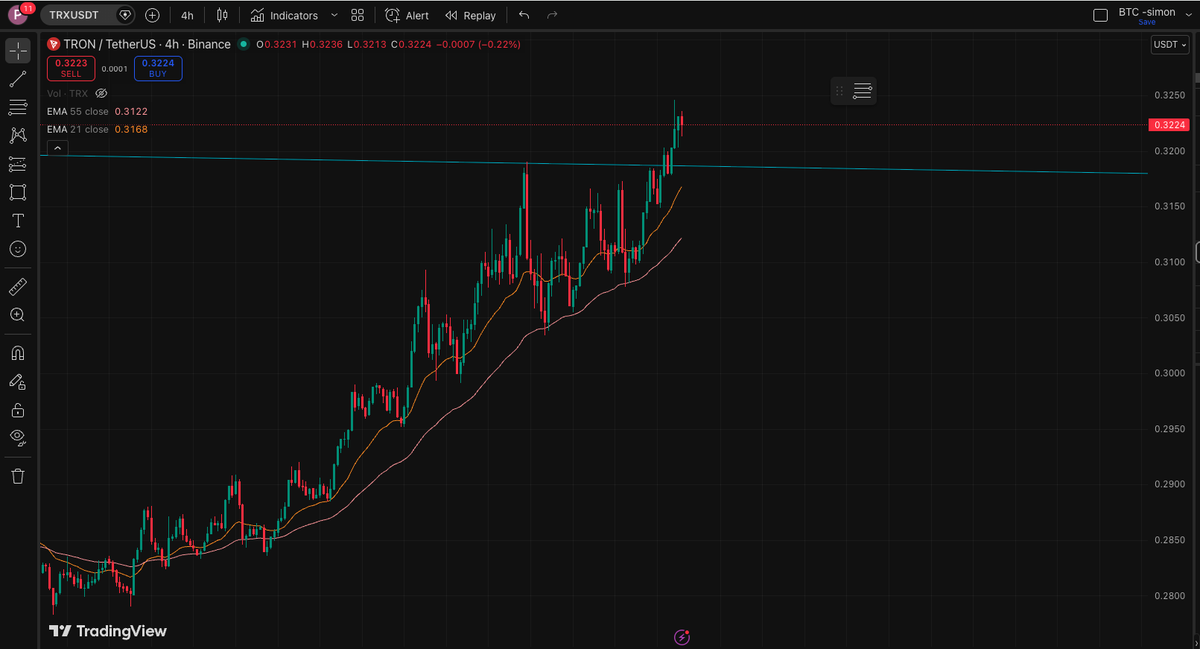Click the TradingView logo
This screenshot has height=649, width=1200.
tap(108, 631)
